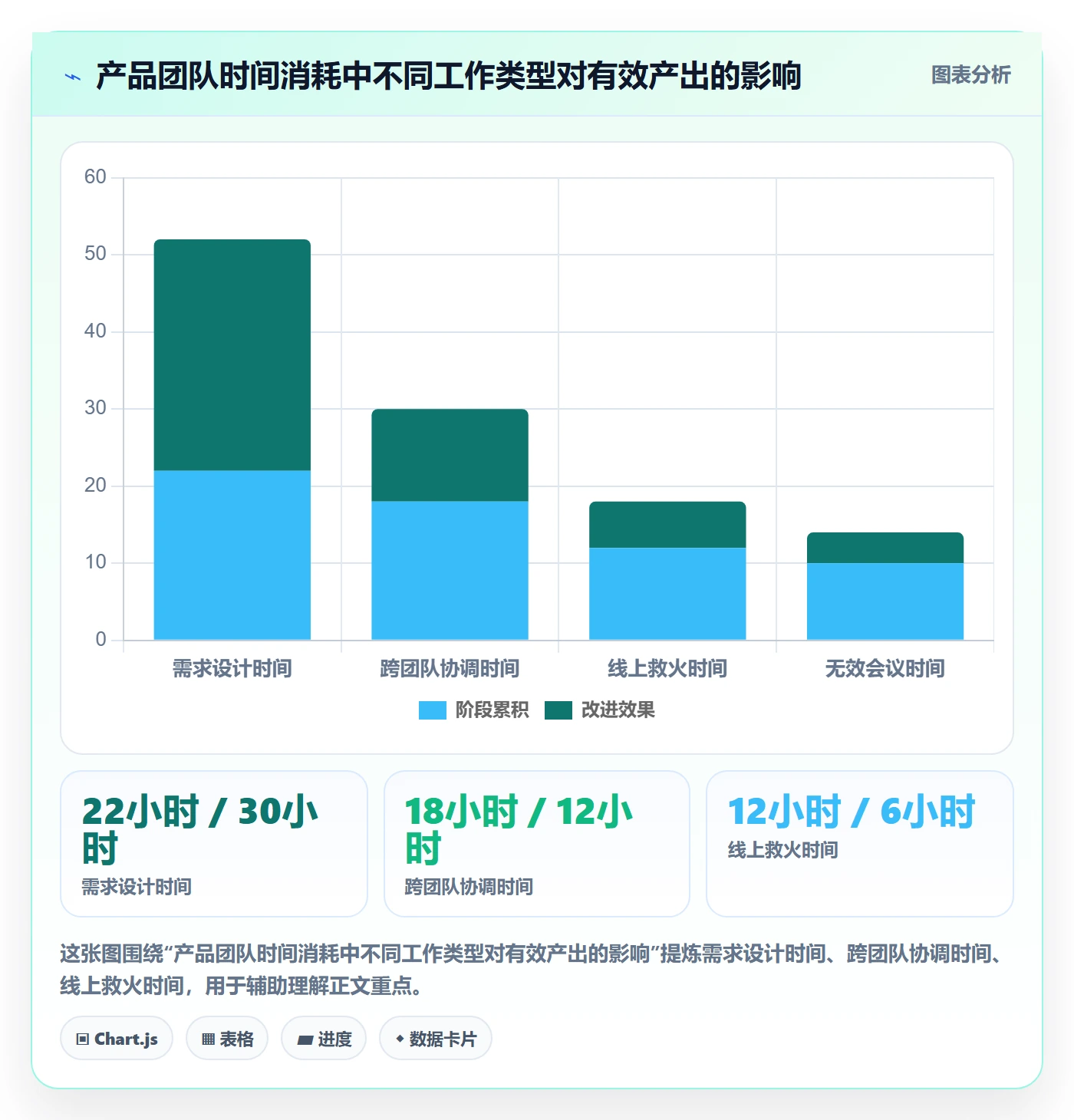
Task: Select the 进度 tag chip
Action: (x=324, y=1039)
